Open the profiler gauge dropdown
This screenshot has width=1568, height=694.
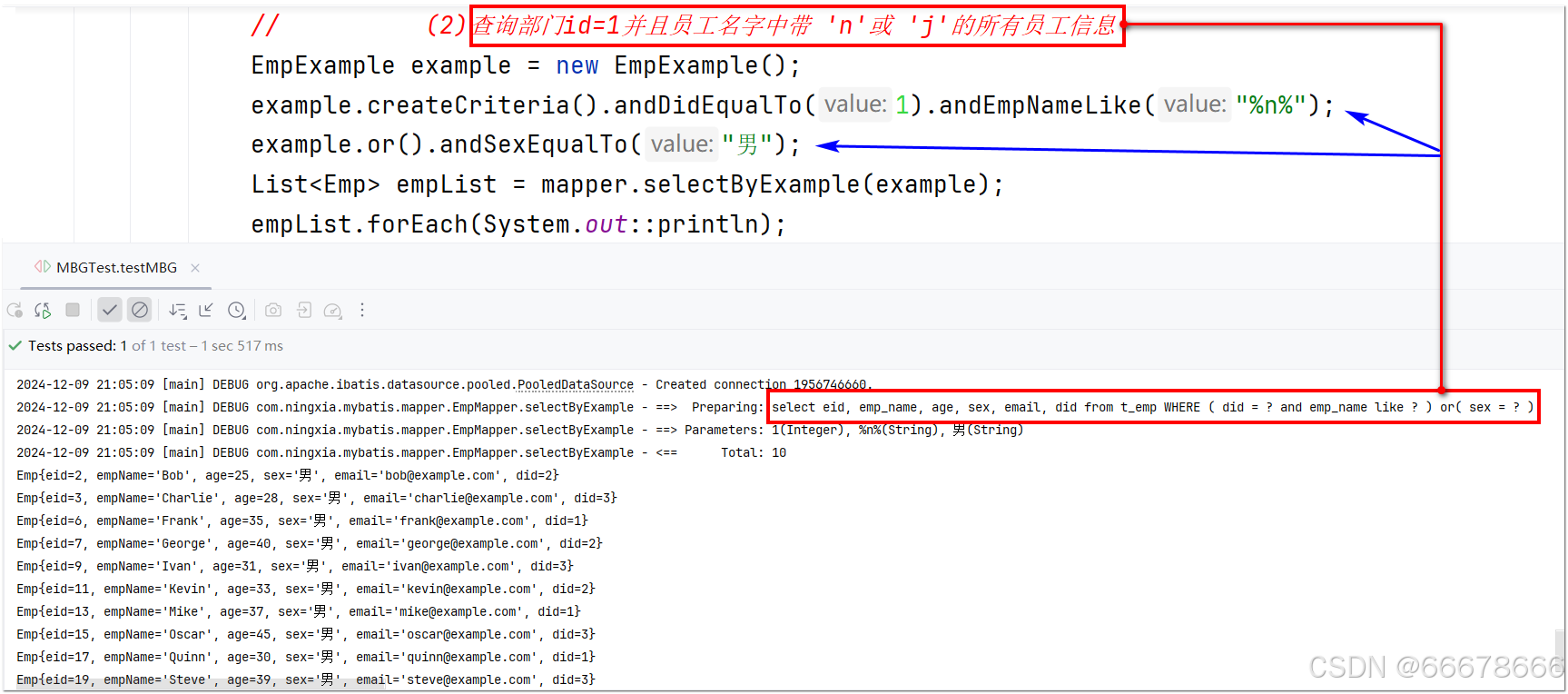(x=333, y=311)
